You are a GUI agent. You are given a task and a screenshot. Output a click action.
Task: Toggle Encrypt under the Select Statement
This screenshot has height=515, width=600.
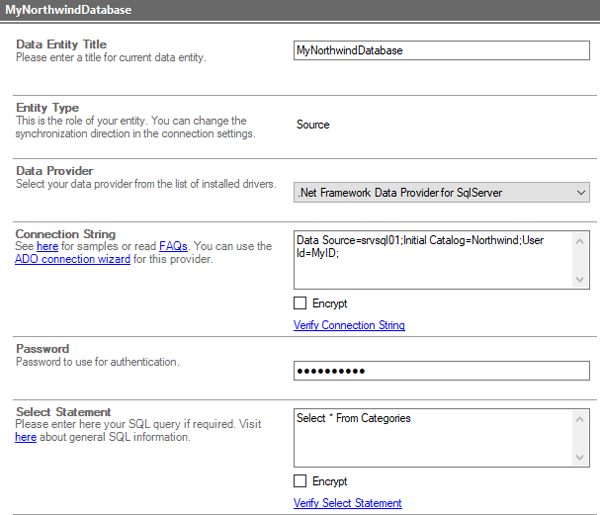point(301,481)
